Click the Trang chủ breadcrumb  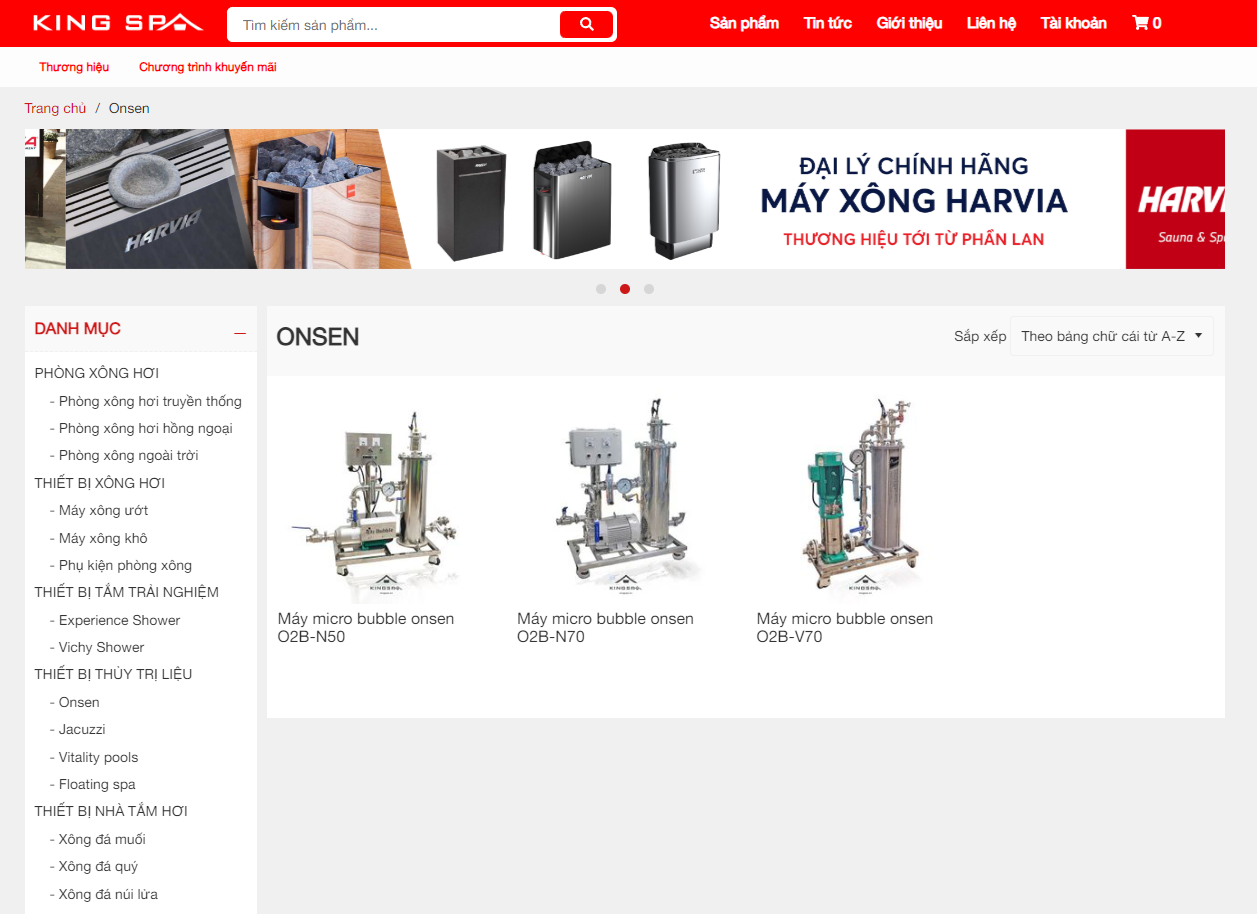pyautogui.click(x=55, y=108)
